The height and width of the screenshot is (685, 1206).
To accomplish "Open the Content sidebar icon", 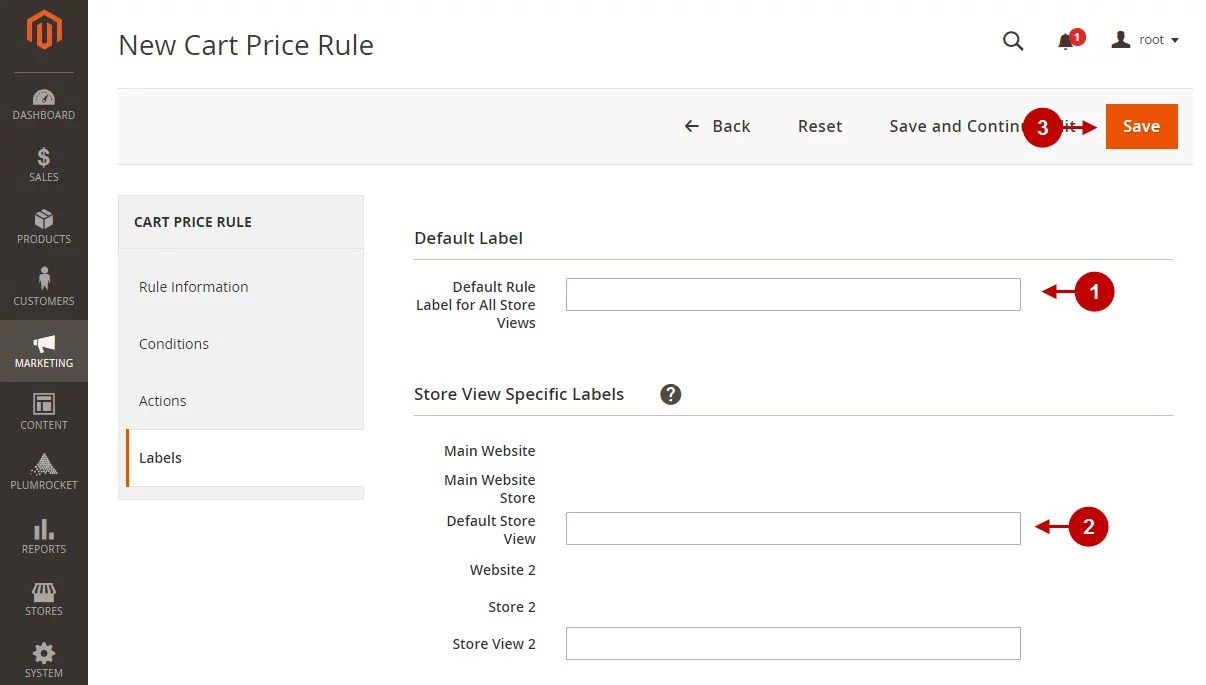I will [x=44, y=408].
